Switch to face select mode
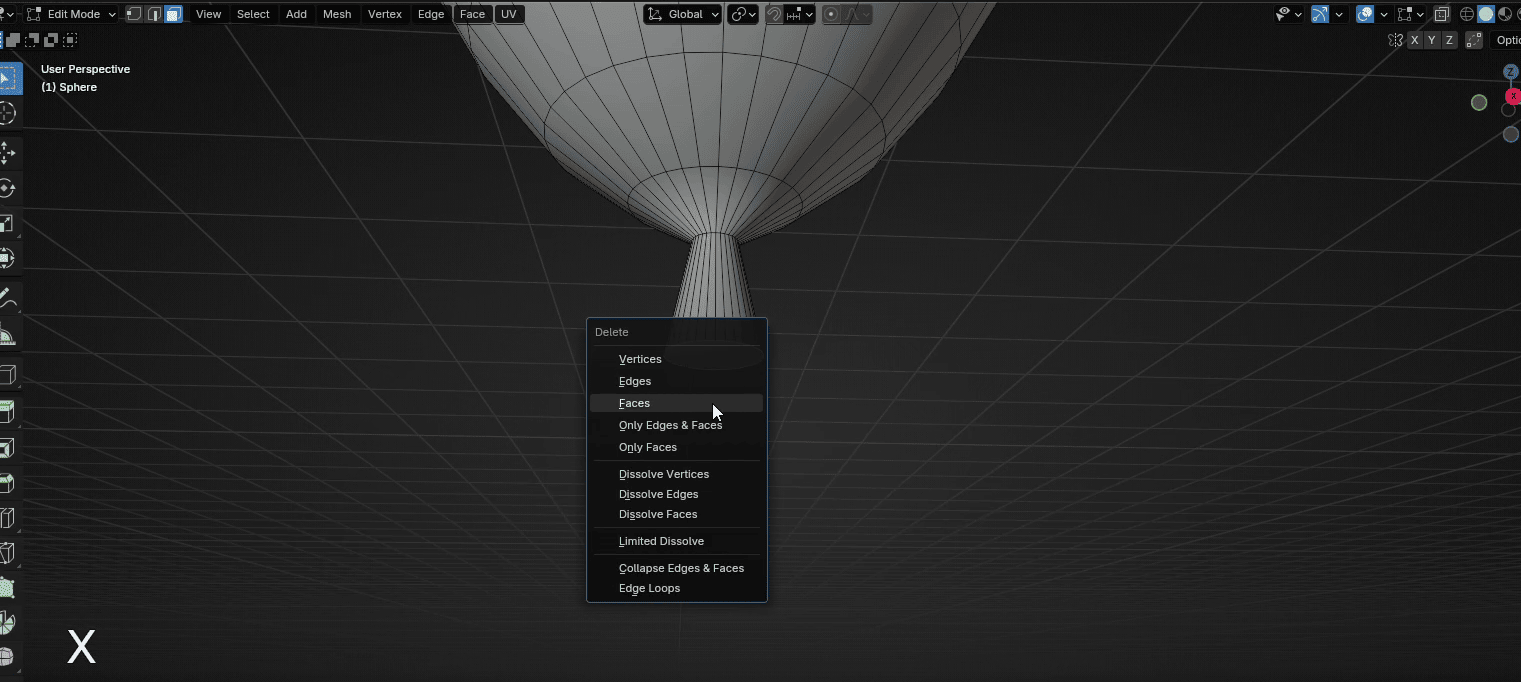Viewport: 1521px width, 682px height. pos(173,14)
